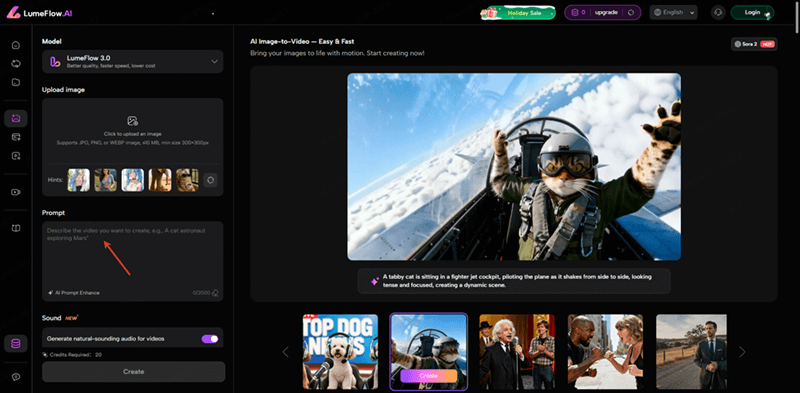Open the book icon in the sidebar
This screenshot has width=800, height=393.
coord(16,228)
